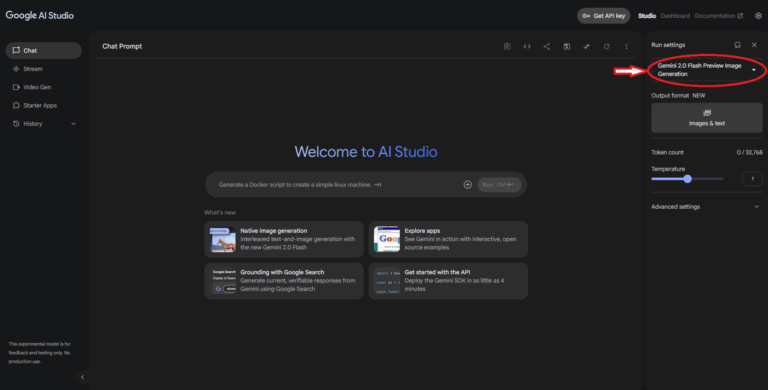Switch to the Dashboard tab

pyautogui.click(x=675, y=16)
